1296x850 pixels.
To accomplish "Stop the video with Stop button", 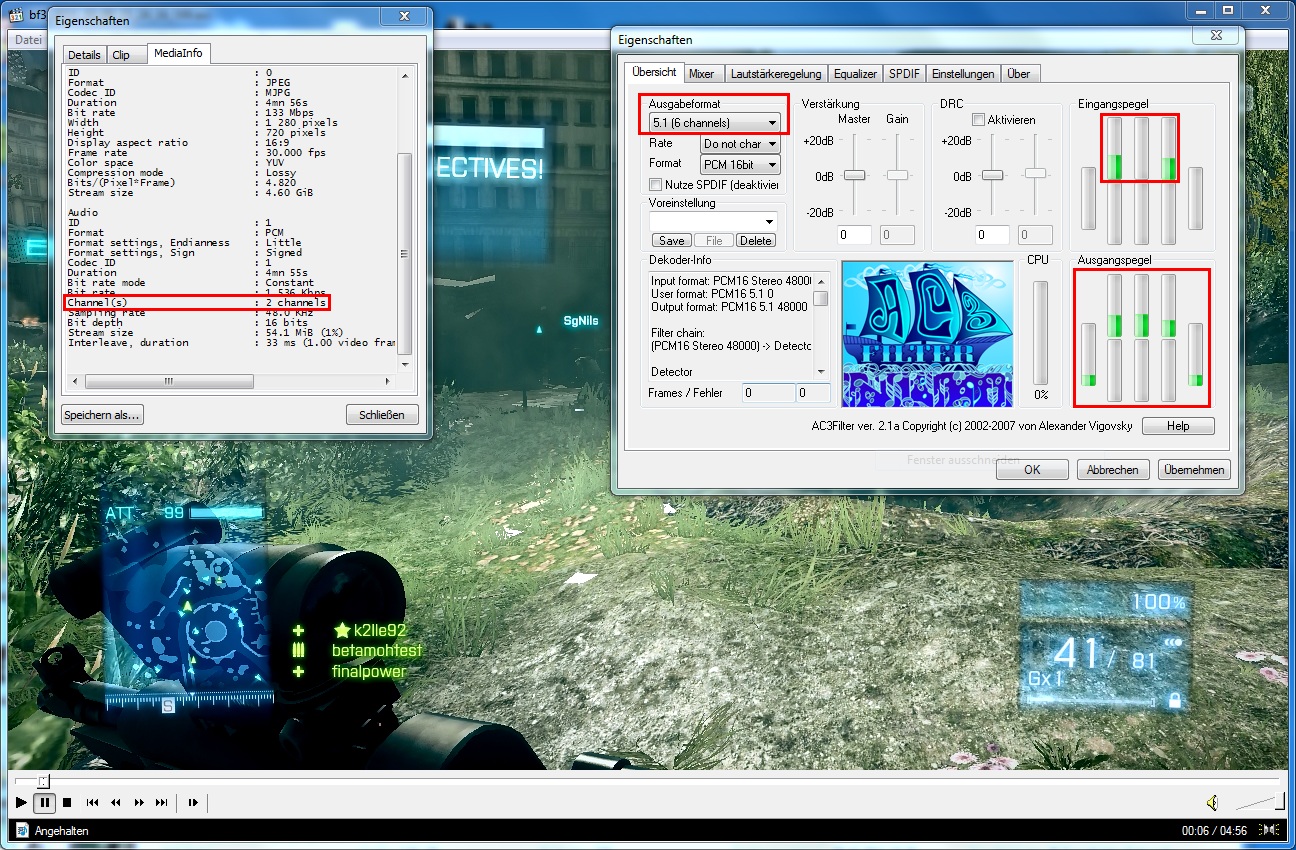I will point(67,802).
